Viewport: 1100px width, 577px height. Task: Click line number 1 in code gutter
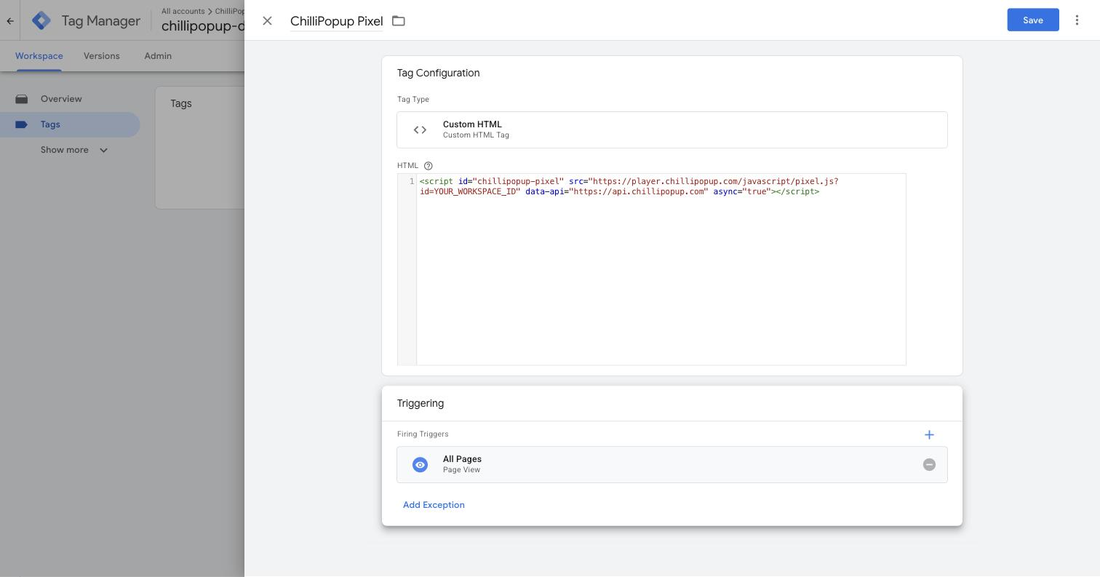412,181
